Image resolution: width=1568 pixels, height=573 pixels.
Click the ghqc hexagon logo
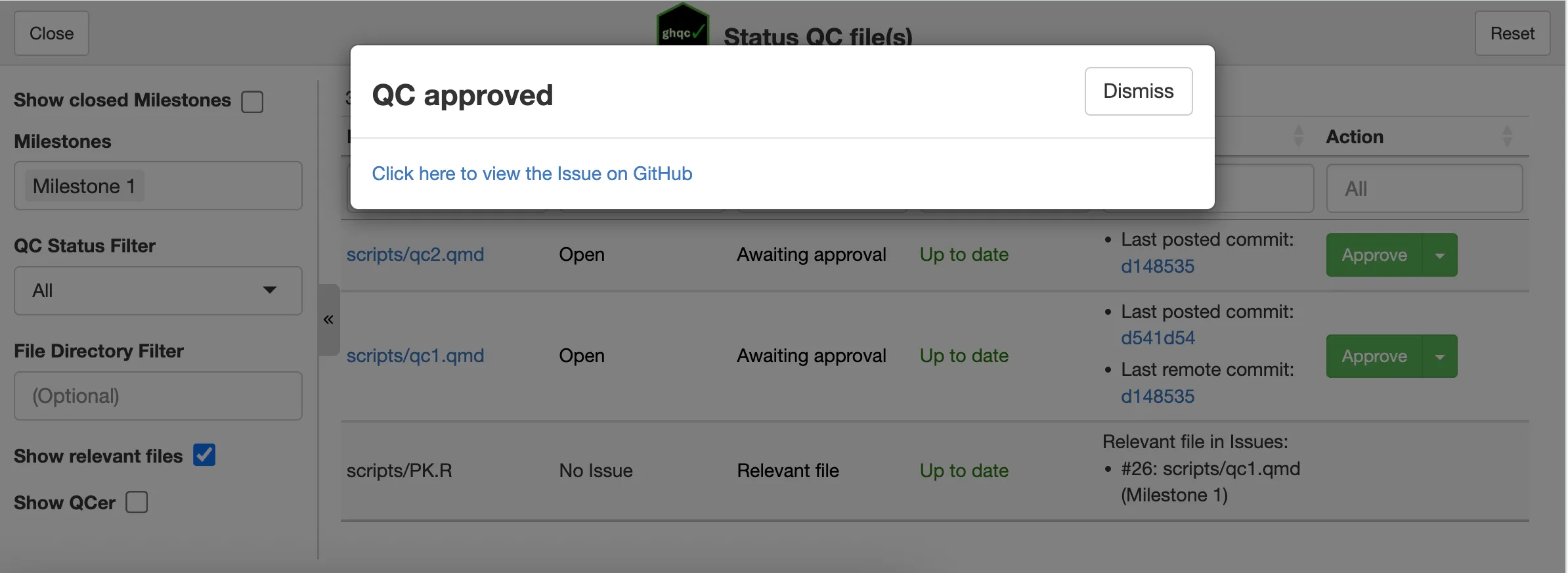(x=682, y=25)
